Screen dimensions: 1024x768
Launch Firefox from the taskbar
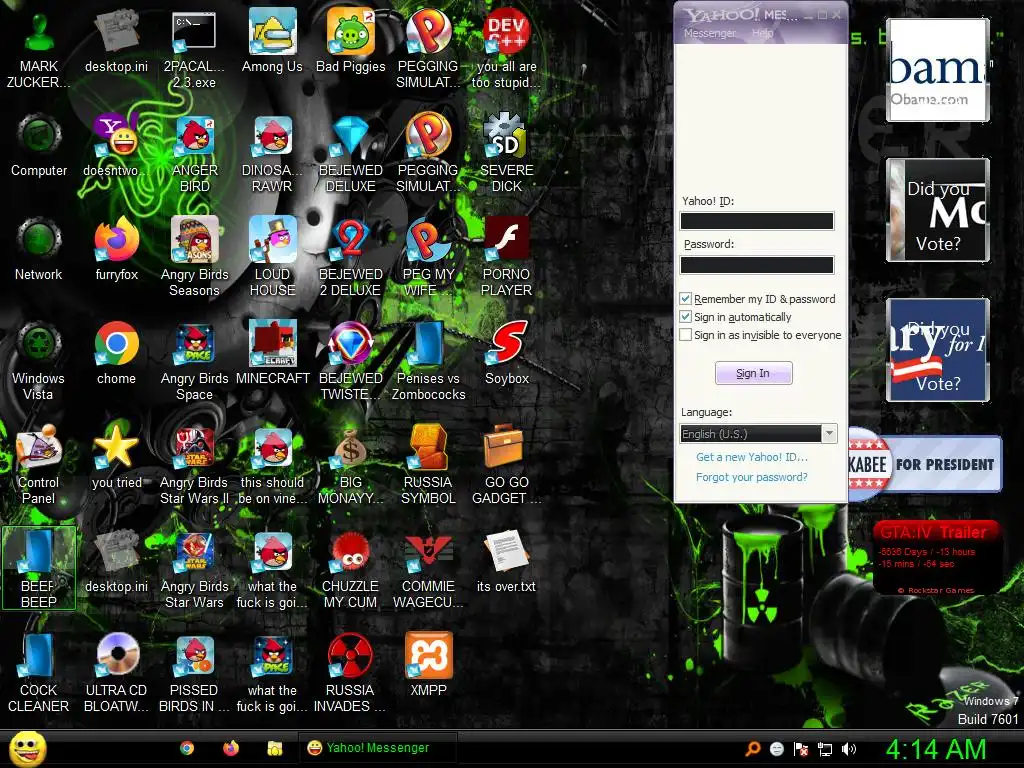[231, 748]
